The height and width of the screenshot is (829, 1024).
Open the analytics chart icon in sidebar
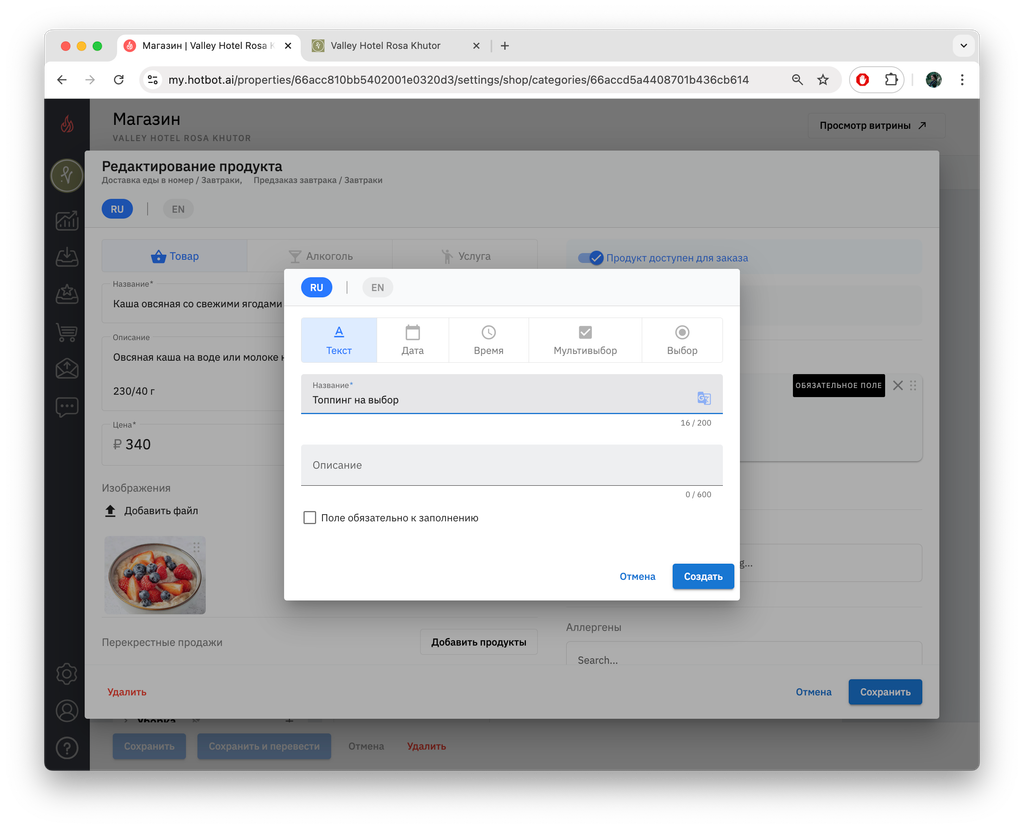(67, 221)
